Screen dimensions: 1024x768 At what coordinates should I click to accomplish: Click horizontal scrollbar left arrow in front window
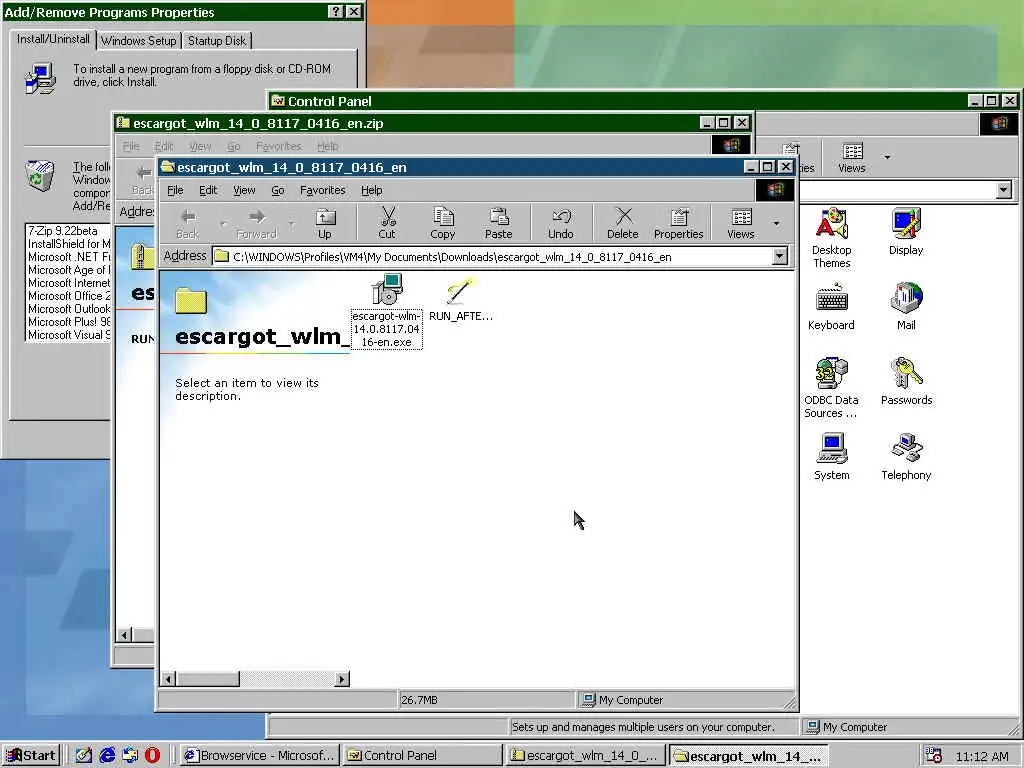(168, 679)
